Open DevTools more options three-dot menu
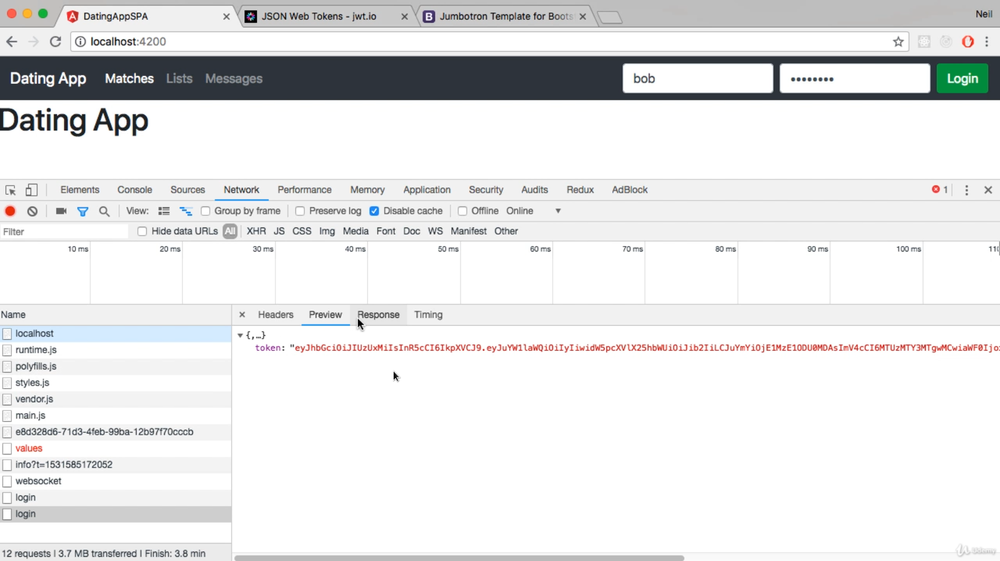 coord(966,190)
